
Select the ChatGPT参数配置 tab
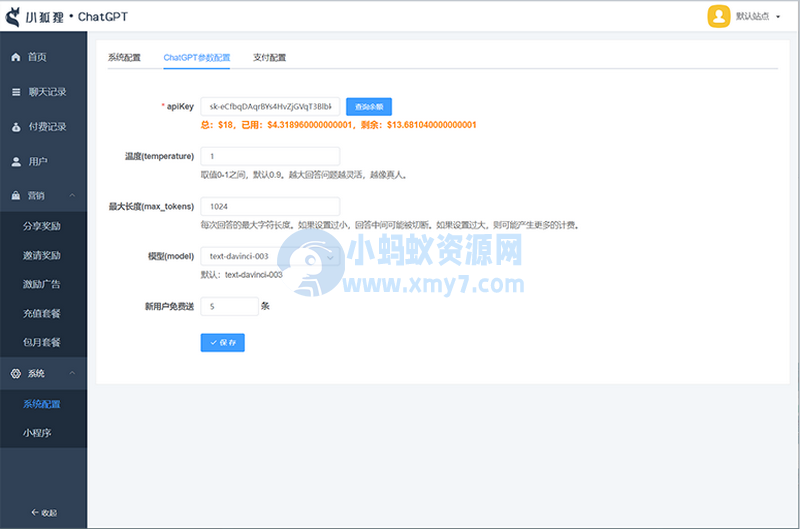pos(196,58)
